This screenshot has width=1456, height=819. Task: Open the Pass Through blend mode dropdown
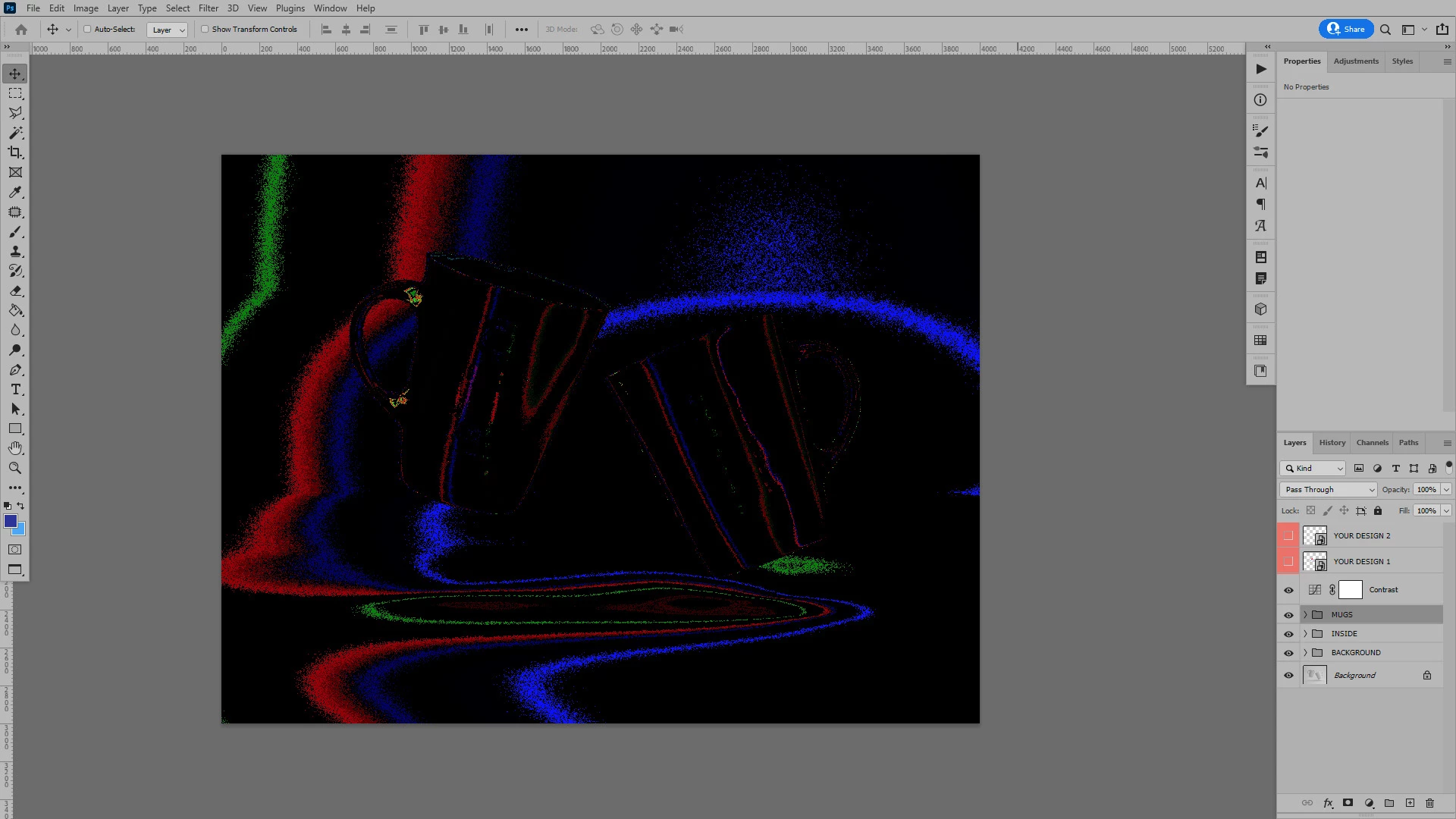pos(1328,490)
